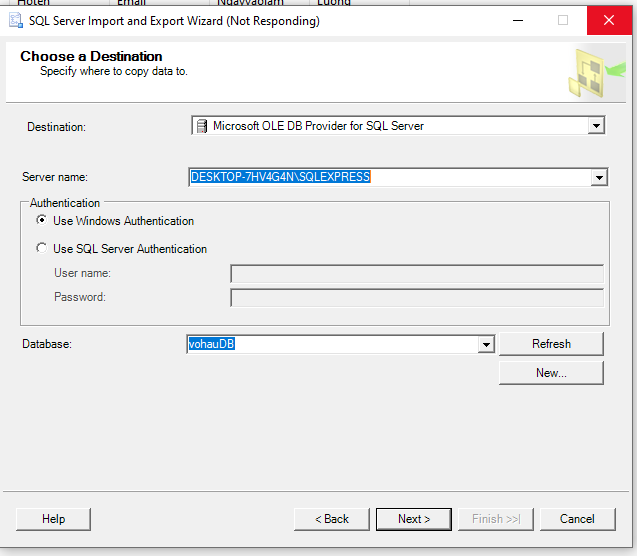The image size is (637, 556).
Task: Click inside the Server name text box
Action: 390,177
